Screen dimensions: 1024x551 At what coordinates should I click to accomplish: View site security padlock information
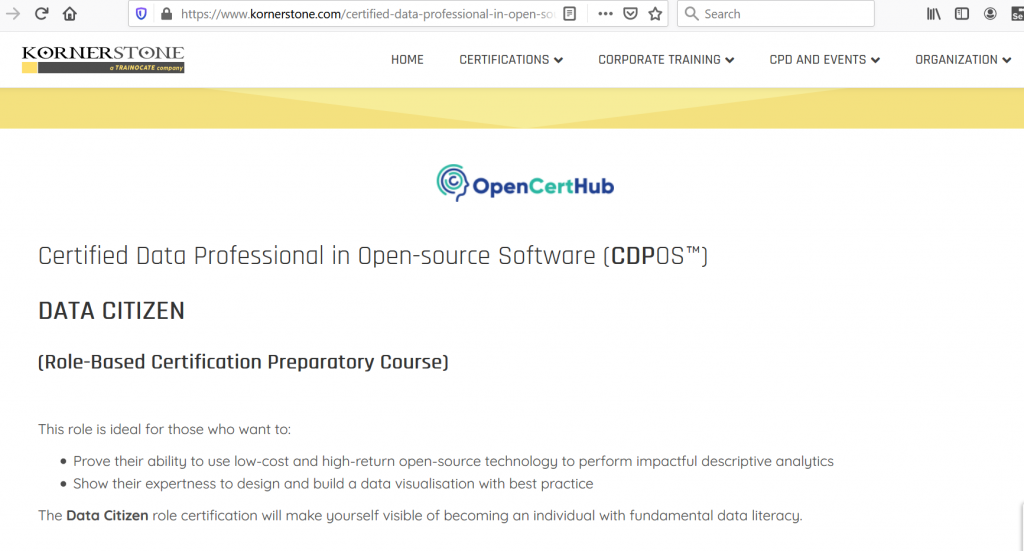(167, 14)
